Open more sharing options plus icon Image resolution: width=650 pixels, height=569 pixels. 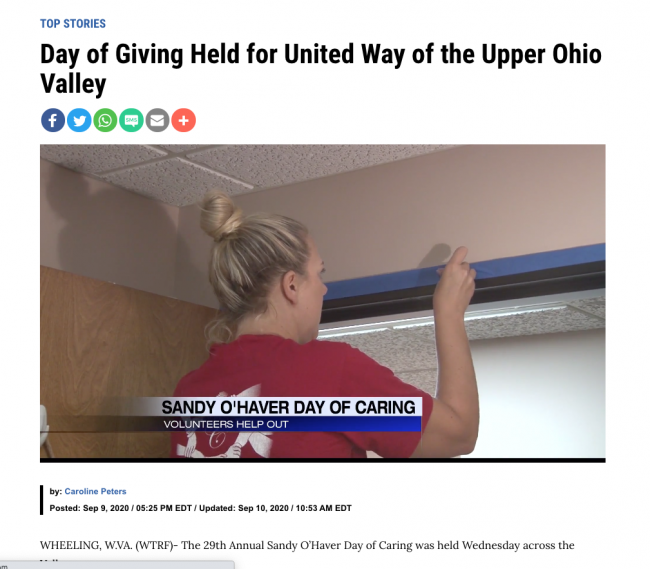pos(183,120)
